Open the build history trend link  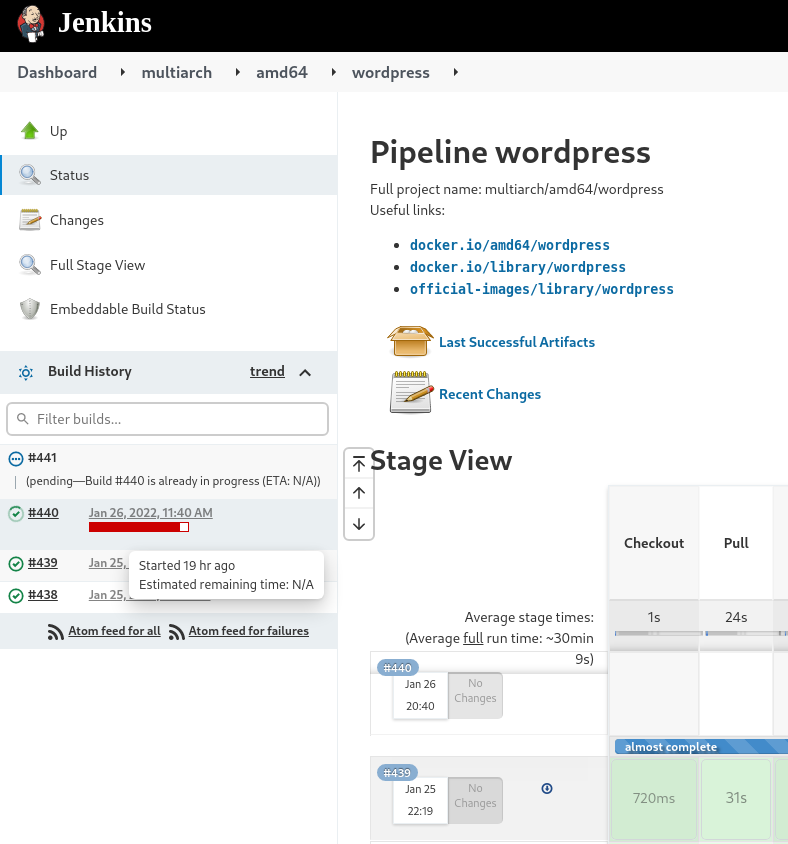pos(267,371)
